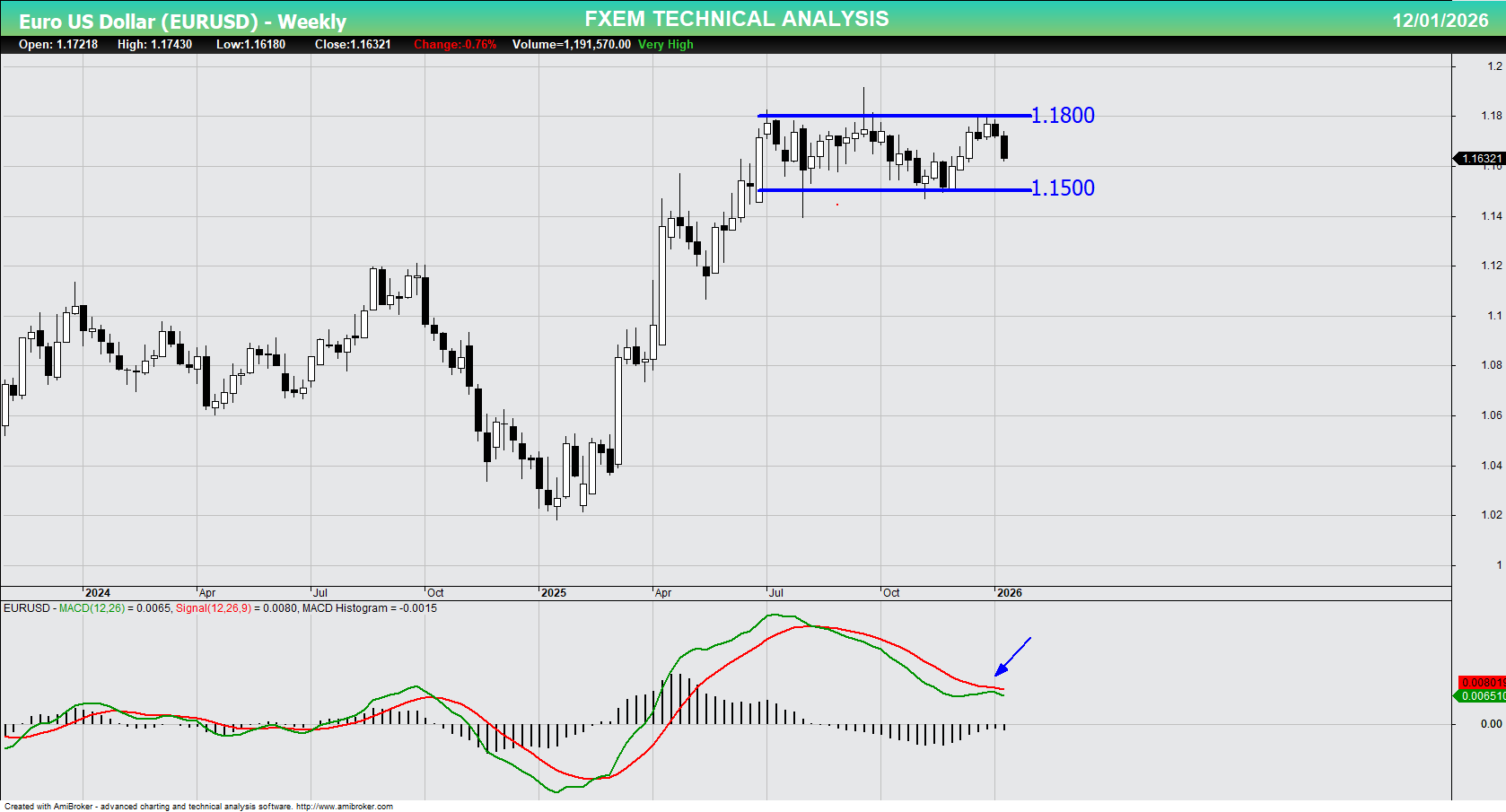Click the Change:-0.76% readout

[453, 44]
